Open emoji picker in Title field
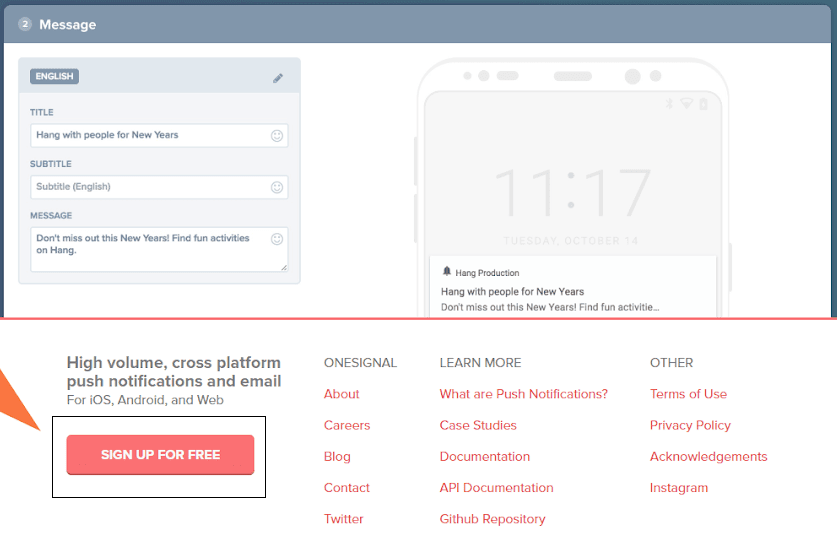Image resolution: width=837 pixels, height=536 pixels. 277,136
